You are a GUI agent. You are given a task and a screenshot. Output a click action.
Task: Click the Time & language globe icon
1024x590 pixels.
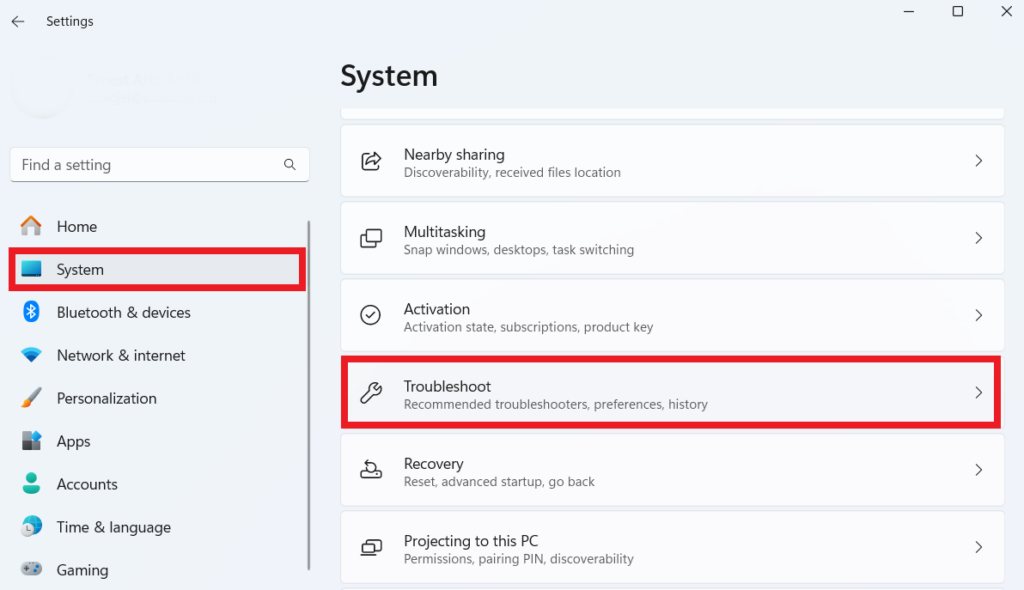31,527
